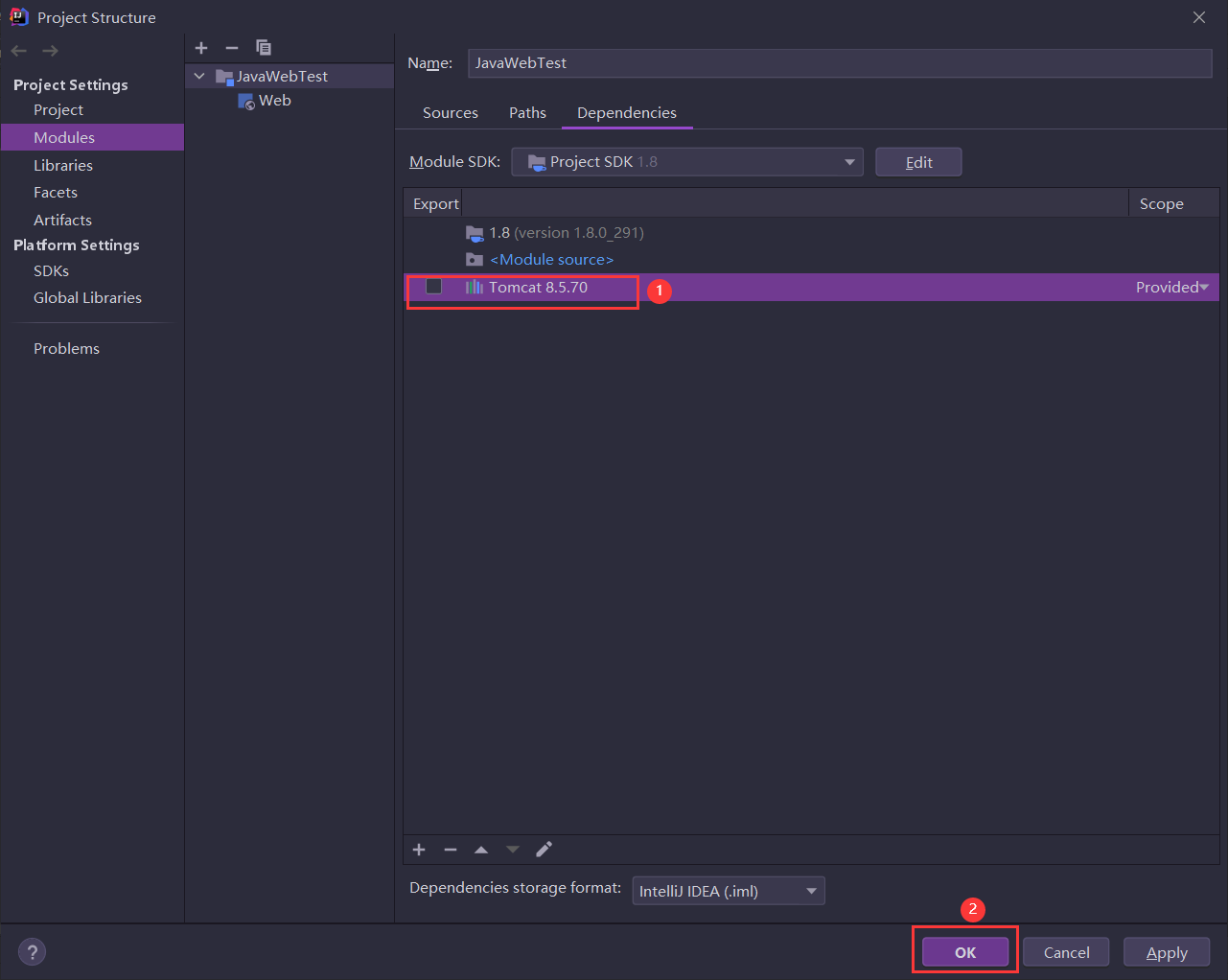The image size is (1228, 980).
Task: Select the Dependencies tab
Action: pos(627,113)
